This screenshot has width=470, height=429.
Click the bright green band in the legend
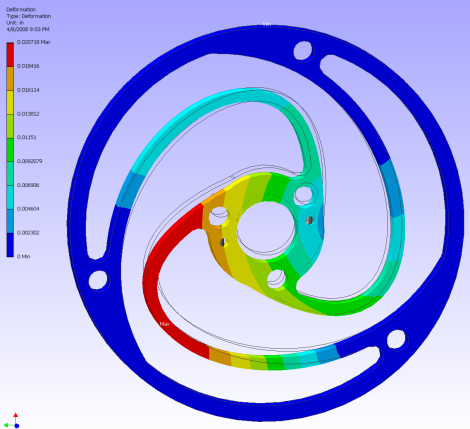point(10,150)
